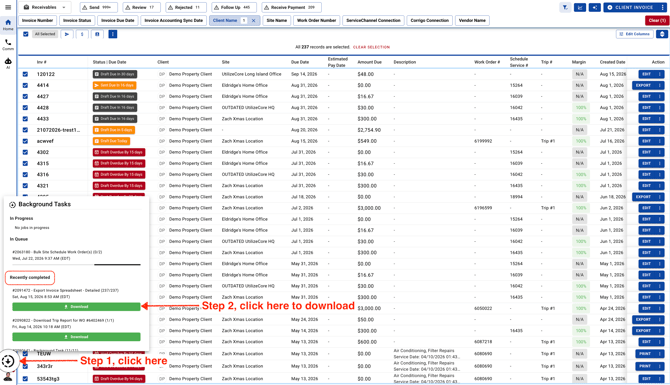Click the queued Bulk Site Schedule progress bar
The image size is (670, 385).
(x=76, y=265)
